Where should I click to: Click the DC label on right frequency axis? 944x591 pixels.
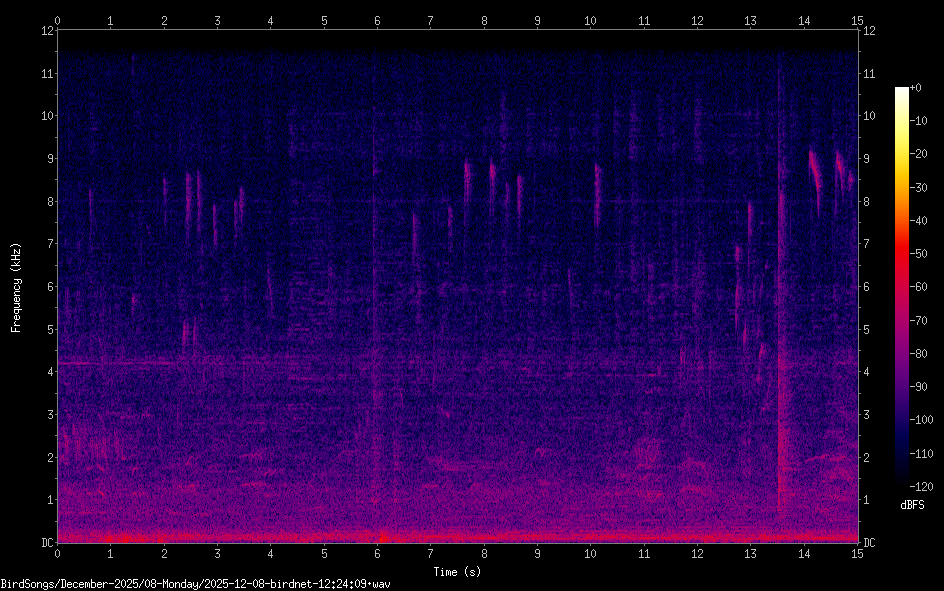(870, 543)
